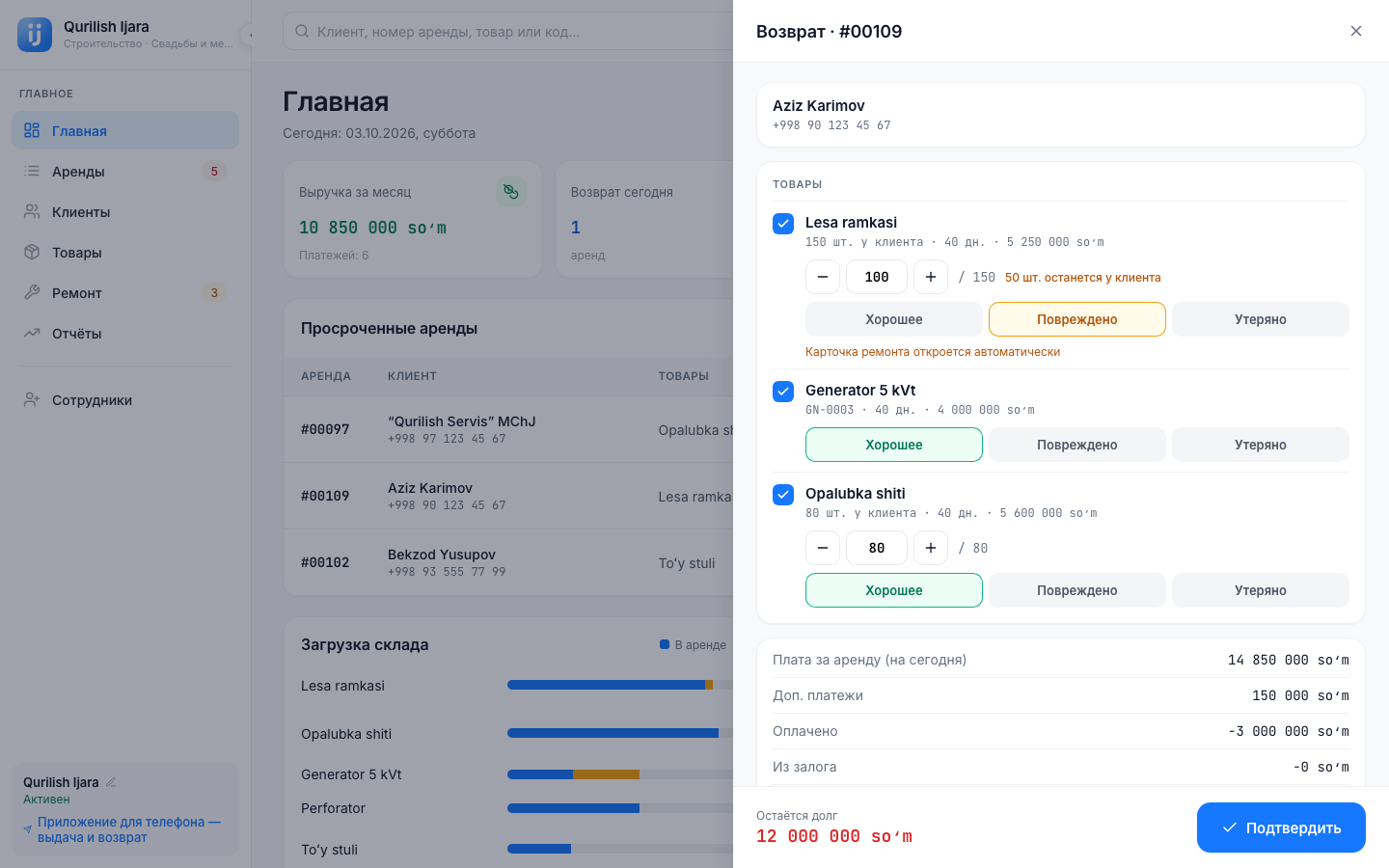The height and width of the screenshot is (868, 1389).
Task: Mark Lesa ramkasi as Утеряно
Action: [1261, 319]
